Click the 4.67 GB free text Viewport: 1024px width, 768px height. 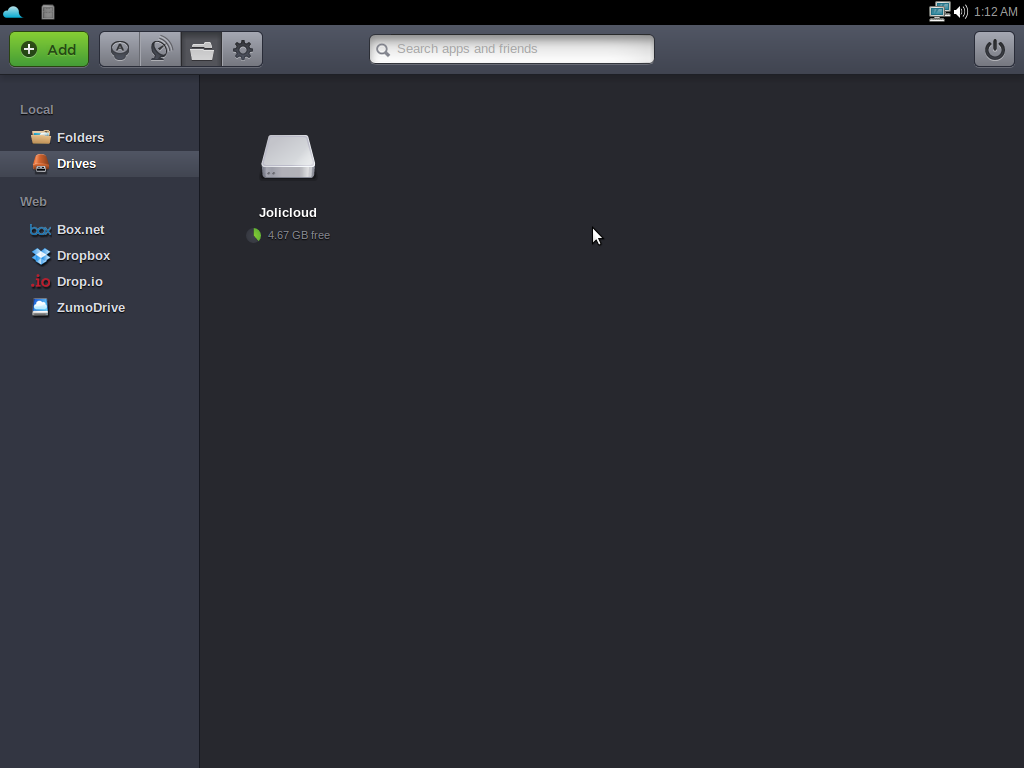(298, 235)
